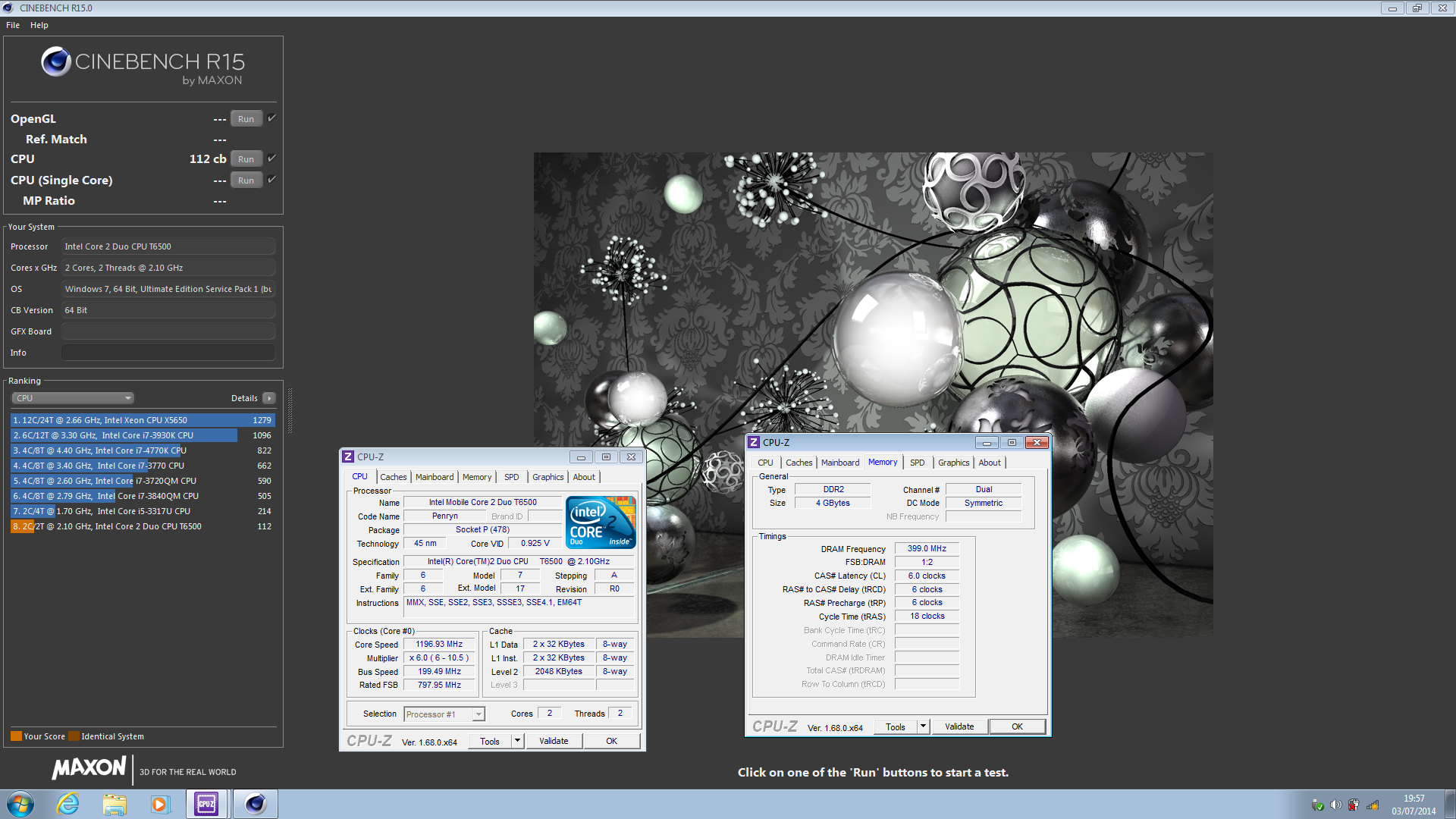The image size is (1456, 819).
Task: Select ranking row Core i5-3317U CPU
Action: 143,511
